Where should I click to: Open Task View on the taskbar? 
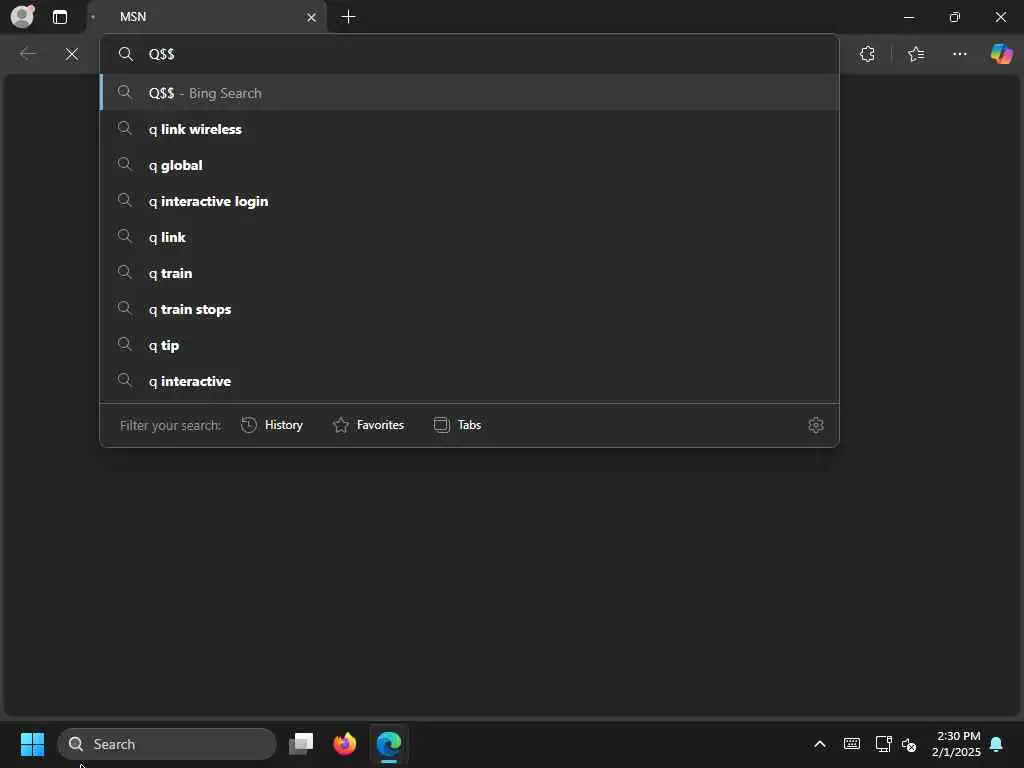(301, 744)
